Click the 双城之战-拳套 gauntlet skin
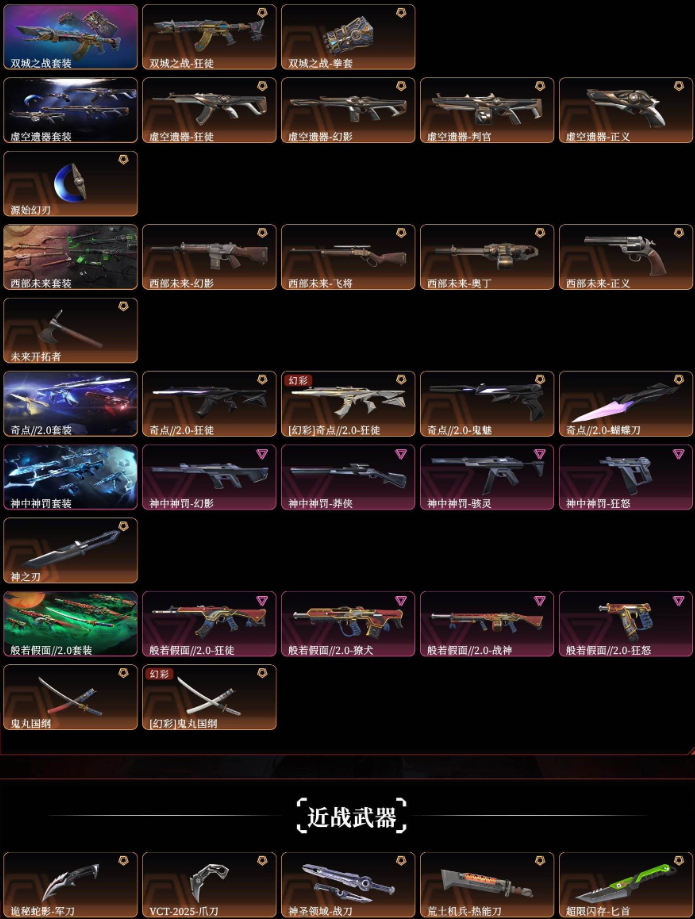This screenshot has height=919, width=695. (x=348, y=37)
